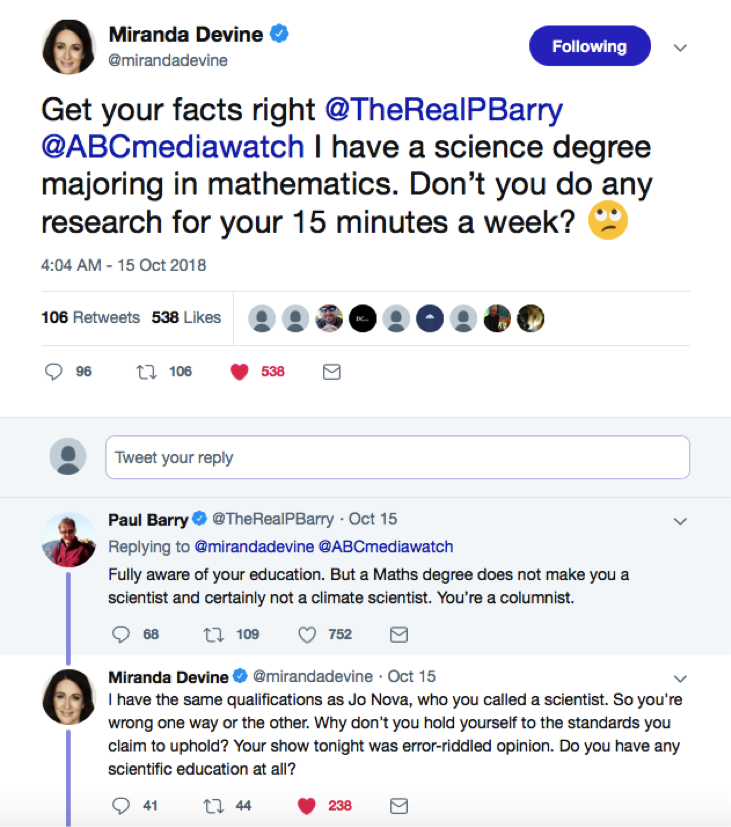The image size is (731, 827).
Task: Unlike the main tweet with red heart
Action: [239, 371]
